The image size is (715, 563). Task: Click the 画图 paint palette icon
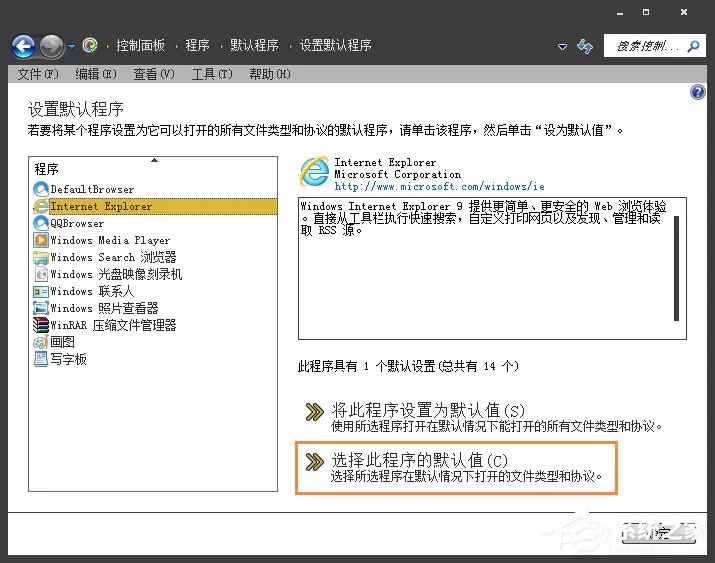[41, 342]
